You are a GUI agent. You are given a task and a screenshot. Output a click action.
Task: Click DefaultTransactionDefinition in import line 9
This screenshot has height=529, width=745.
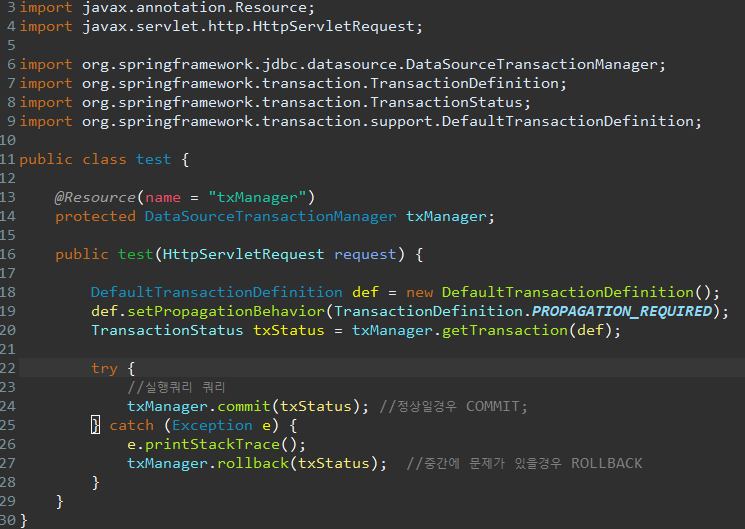[568, 121]
